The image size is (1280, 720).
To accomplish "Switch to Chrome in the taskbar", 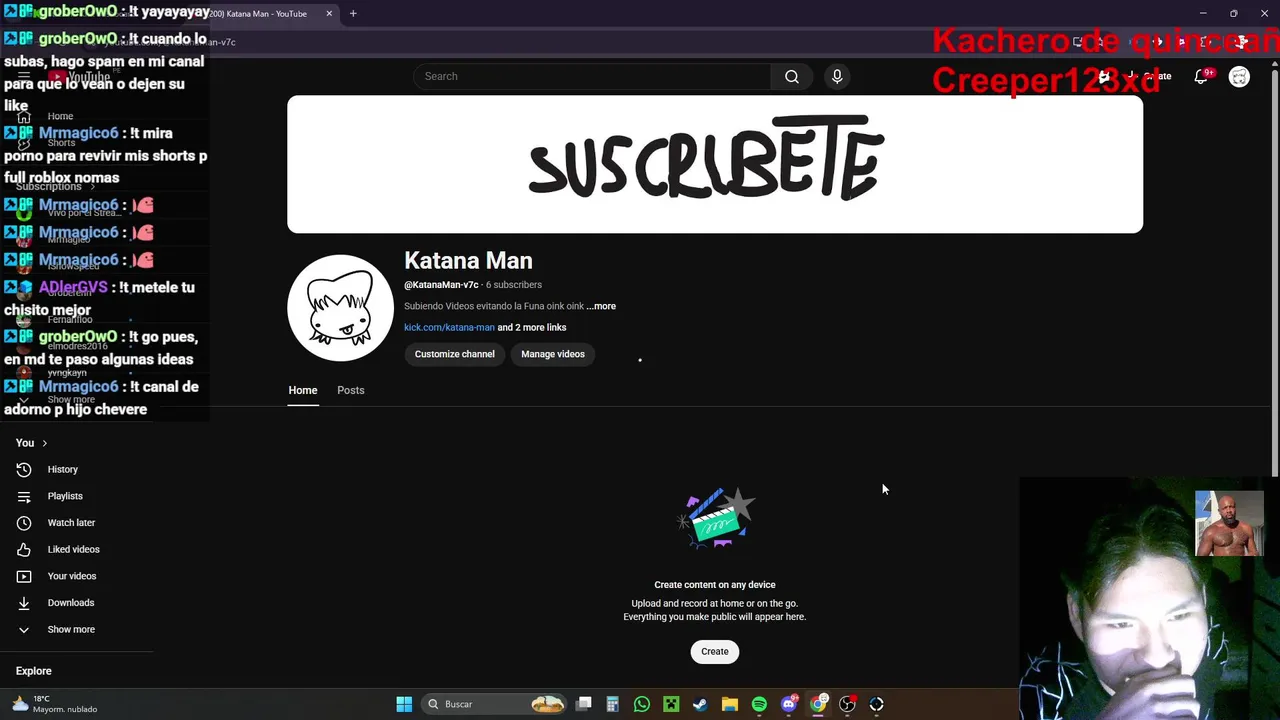I will (818, 704).
